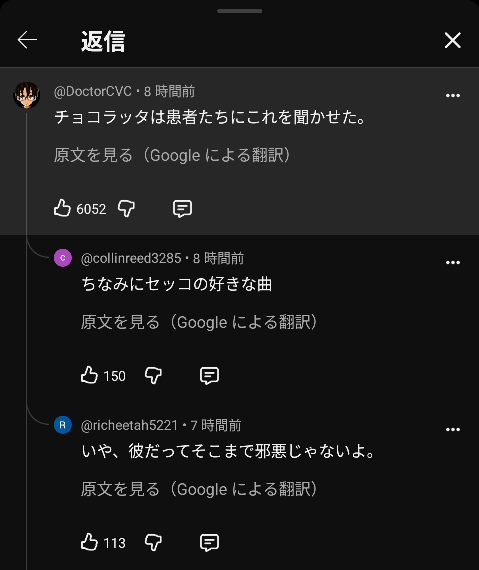
Task: Open more options for @richeetah5221 reply
Action: [x=452, y=429]
